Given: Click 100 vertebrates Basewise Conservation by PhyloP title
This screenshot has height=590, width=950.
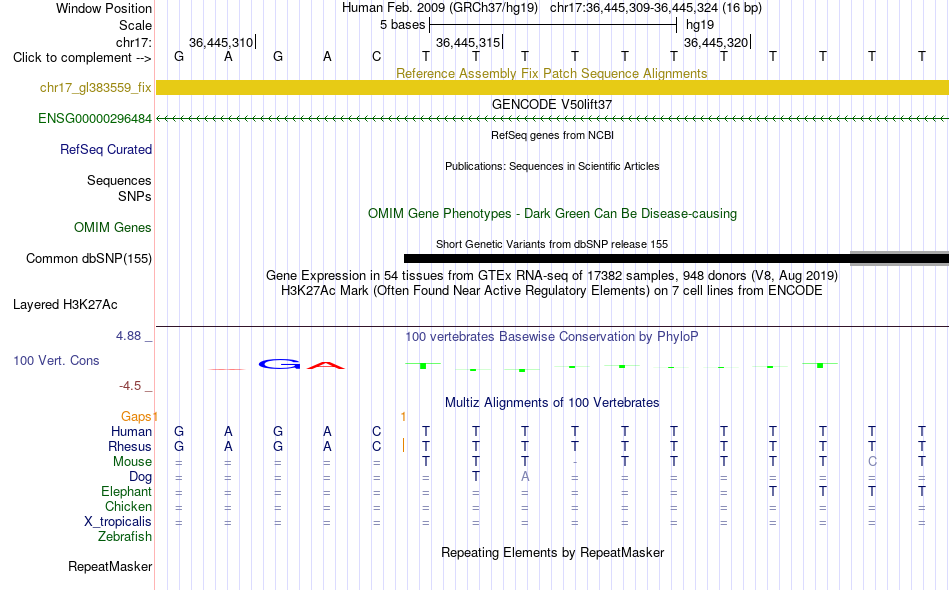Looking at the screenshot, I should (552, 337).
